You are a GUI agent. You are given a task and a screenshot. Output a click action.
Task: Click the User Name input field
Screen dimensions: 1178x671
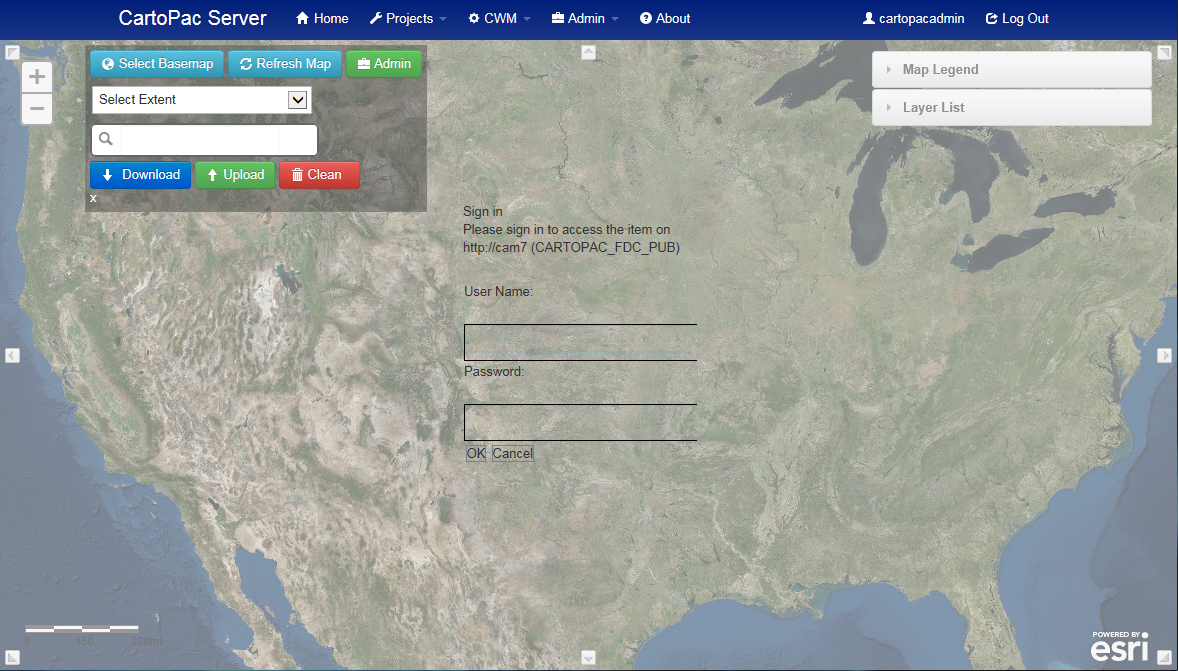tap(580, 342)
